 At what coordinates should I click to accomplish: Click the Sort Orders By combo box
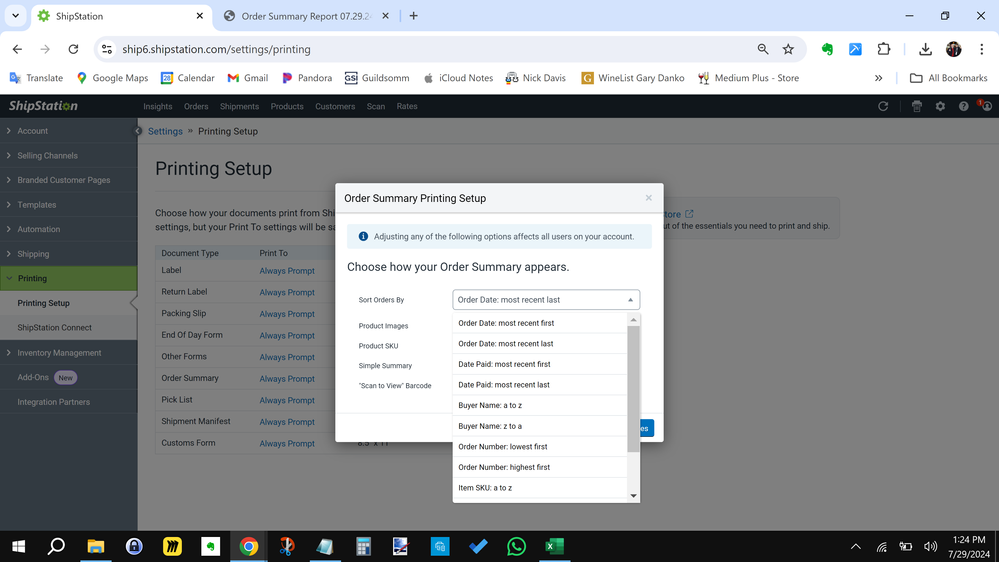coord(545,300)
